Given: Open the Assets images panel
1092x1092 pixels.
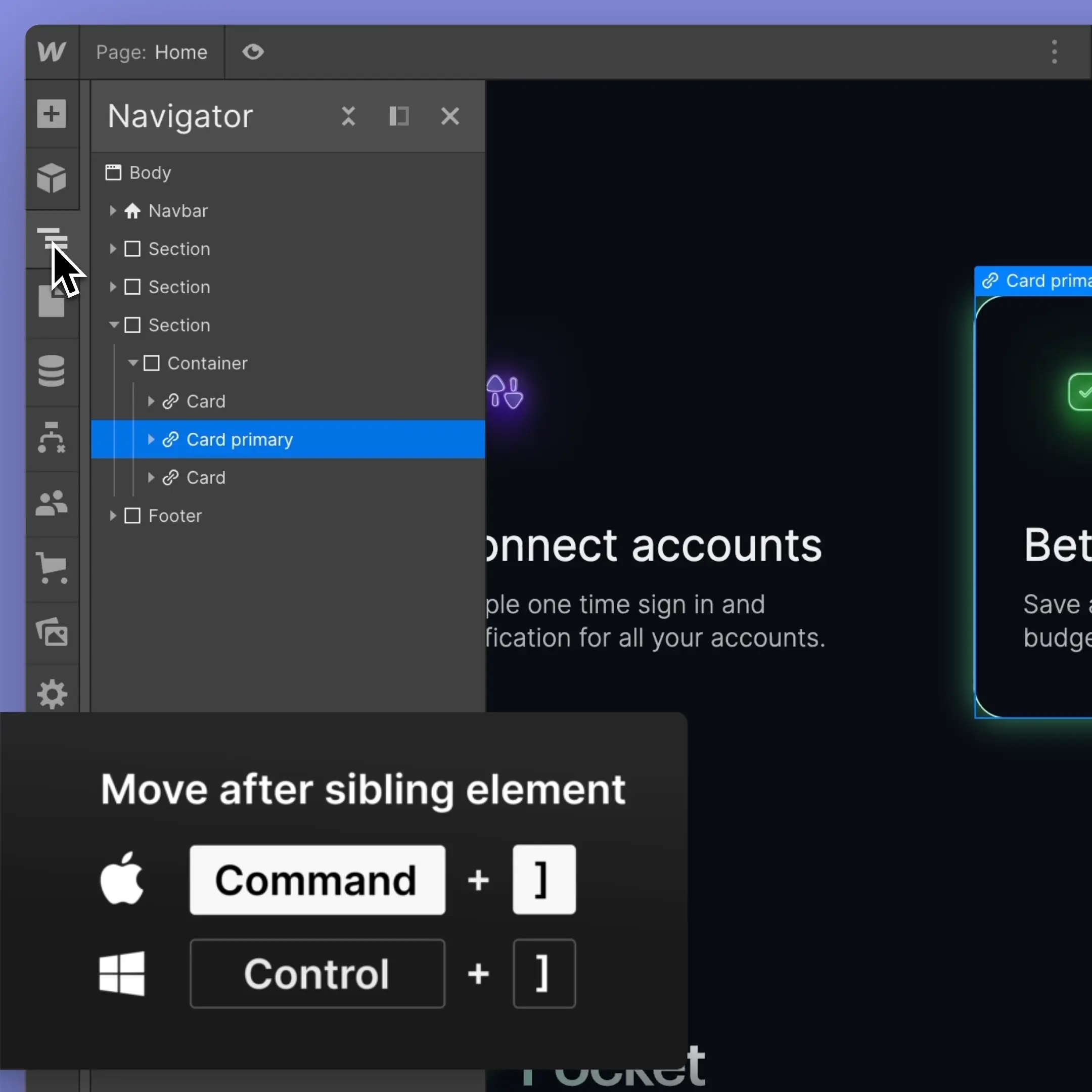Looking at the screenshot, I should pos(52,632).
